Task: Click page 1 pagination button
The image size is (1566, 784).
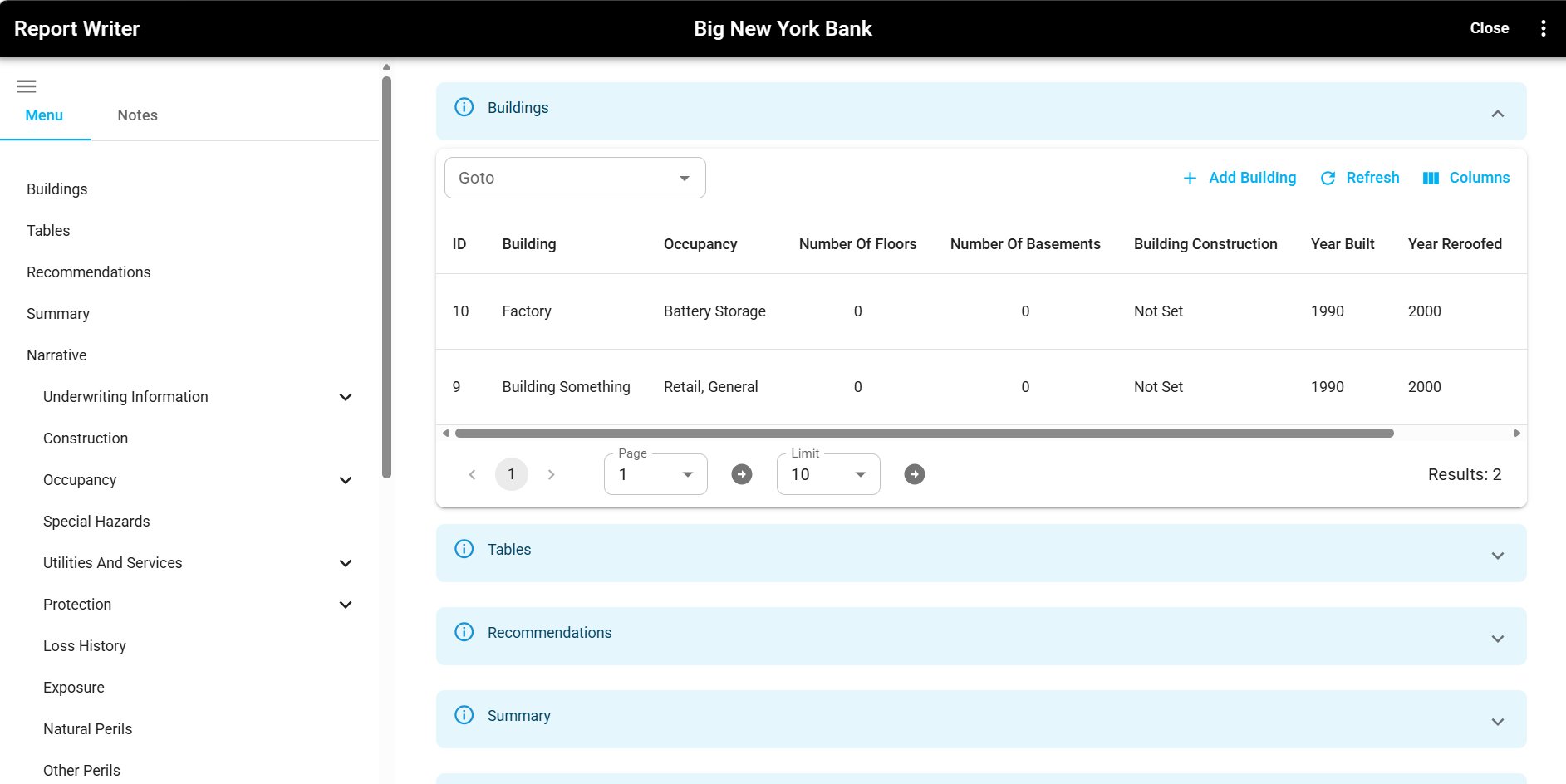Action: pos(512,474)
